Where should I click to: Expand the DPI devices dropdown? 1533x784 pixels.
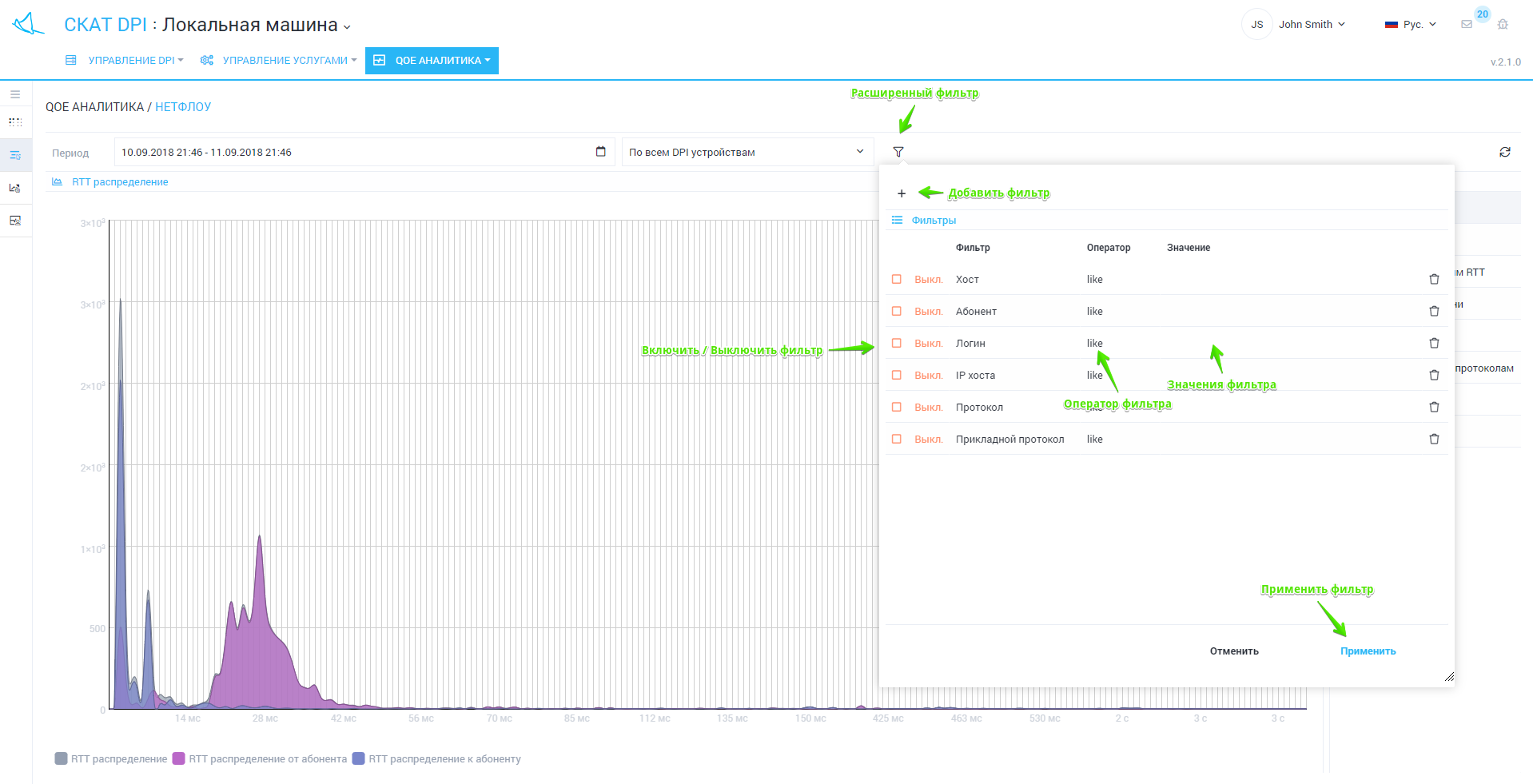click(747, 152)
